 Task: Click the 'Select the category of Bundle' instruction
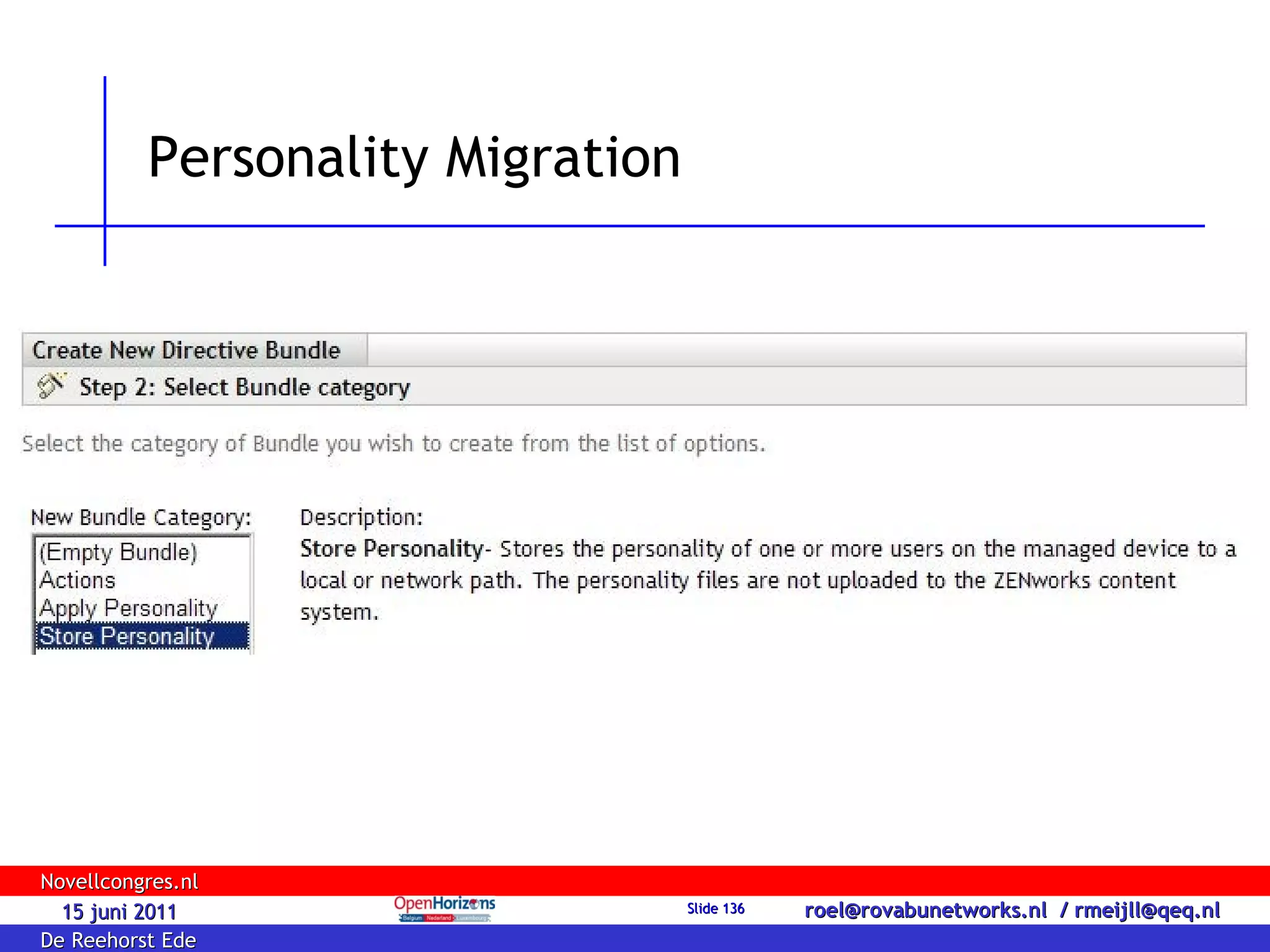(394, 444)
